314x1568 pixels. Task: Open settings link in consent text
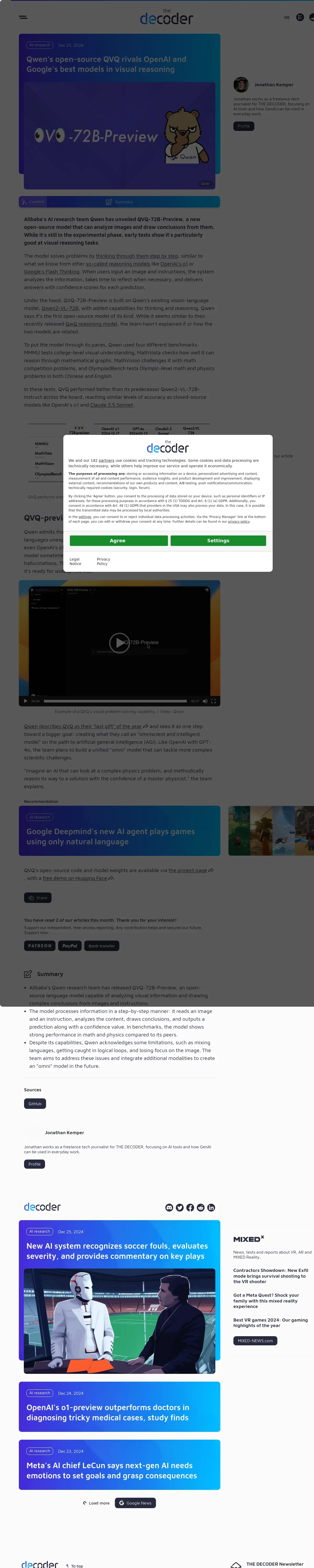click(85, 517)
